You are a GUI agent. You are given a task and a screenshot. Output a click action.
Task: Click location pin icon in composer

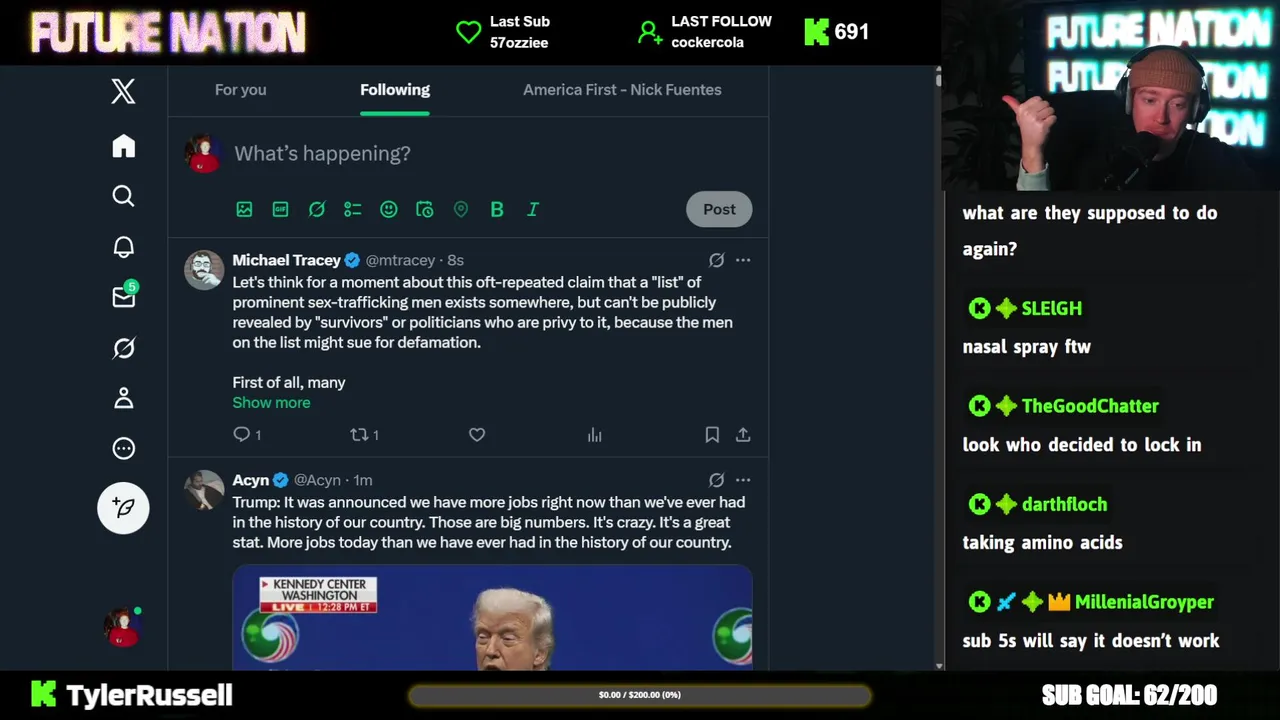460,209
